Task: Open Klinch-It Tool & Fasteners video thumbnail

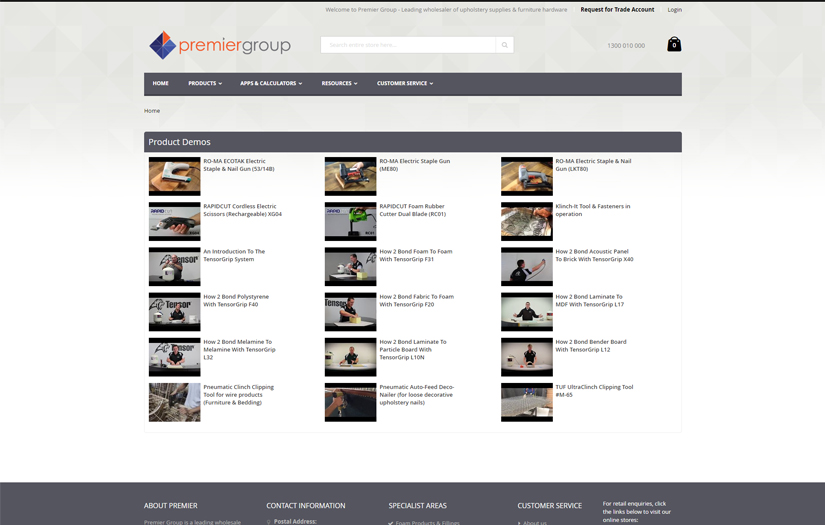Action: [527, 221]
